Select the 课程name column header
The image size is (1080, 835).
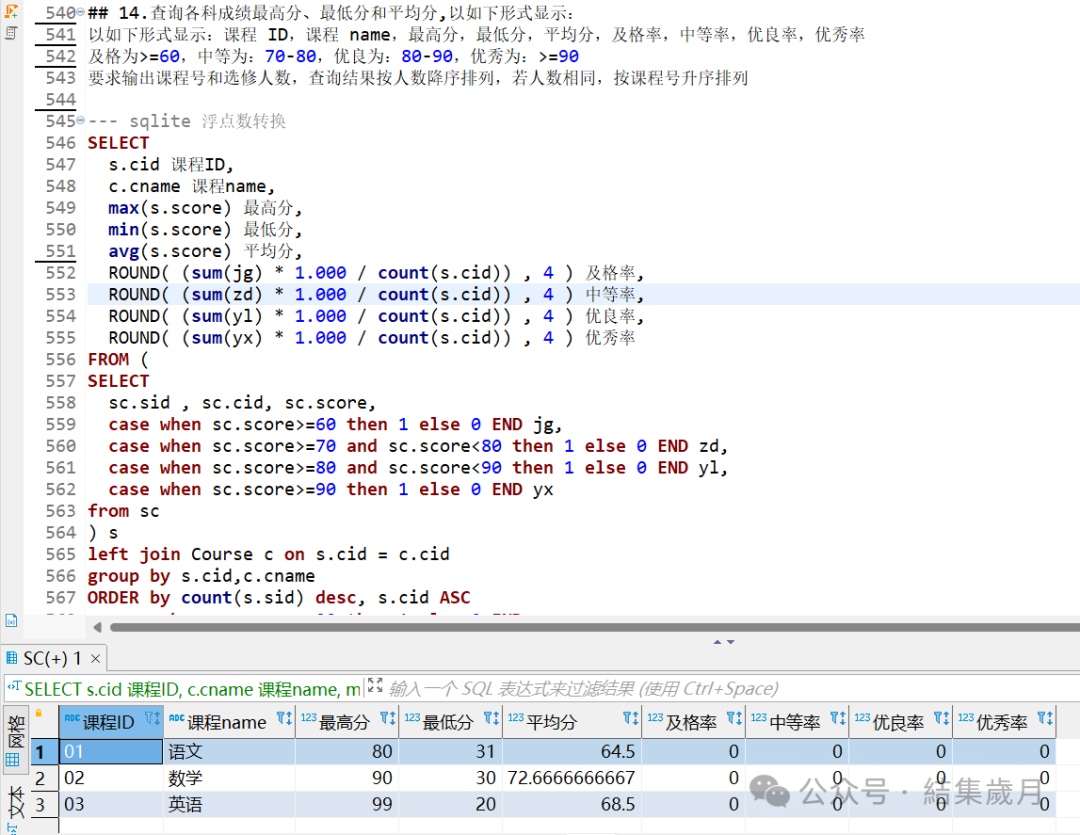227,722
